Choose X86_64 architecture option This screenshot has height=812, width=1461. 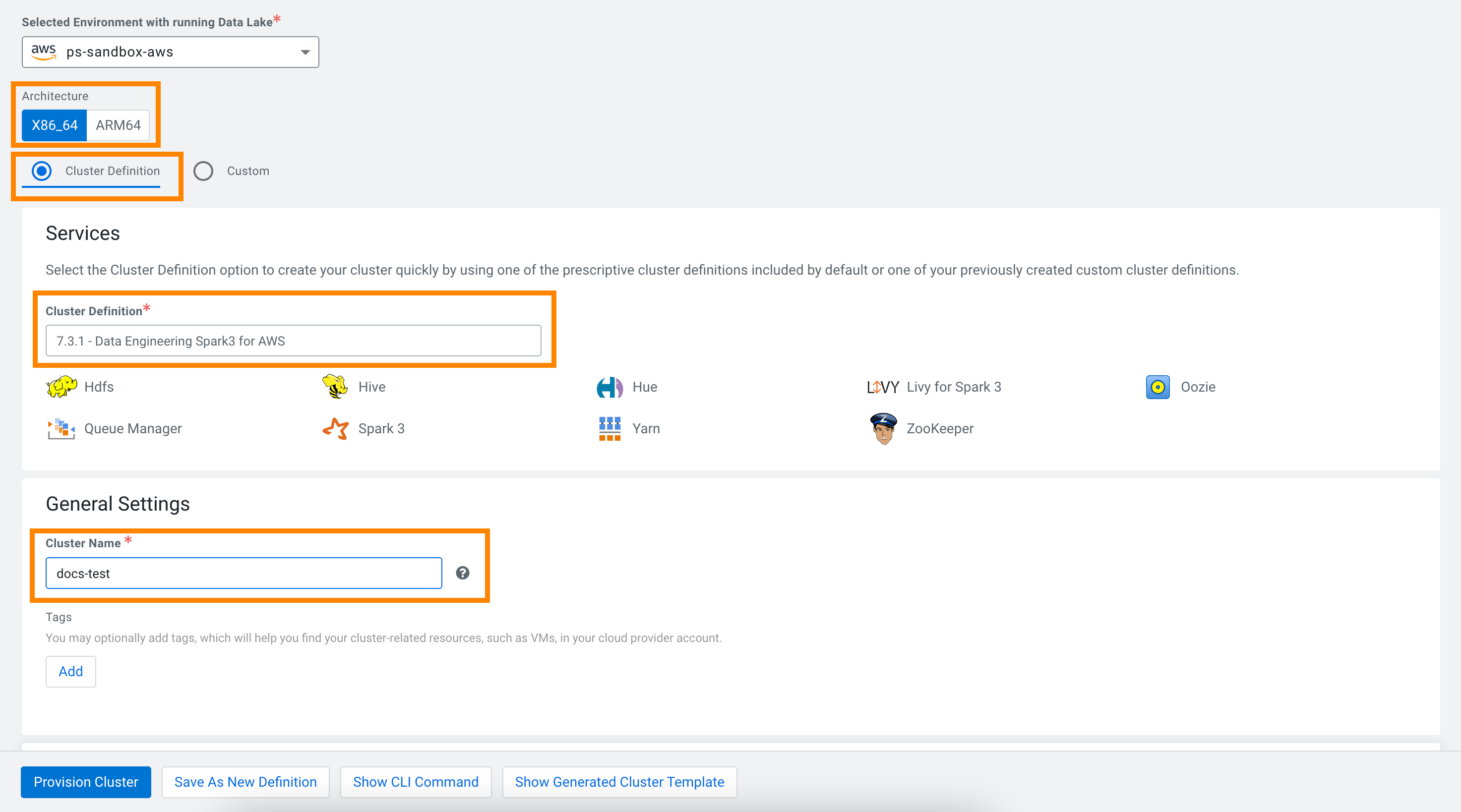[x=55, y=125]
